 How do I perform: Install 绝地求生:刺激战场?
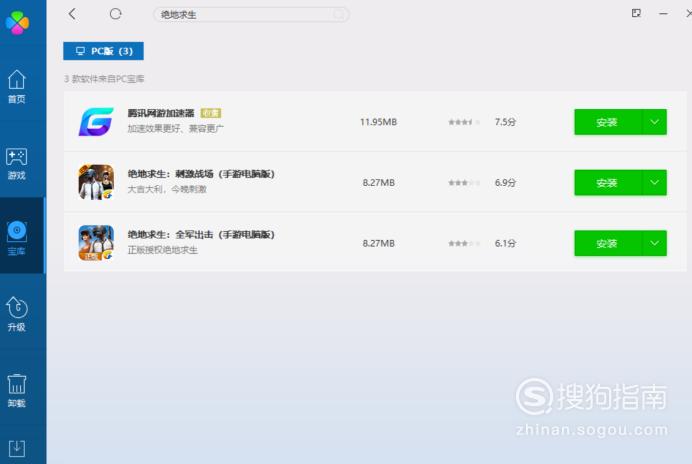click(607, 182)
